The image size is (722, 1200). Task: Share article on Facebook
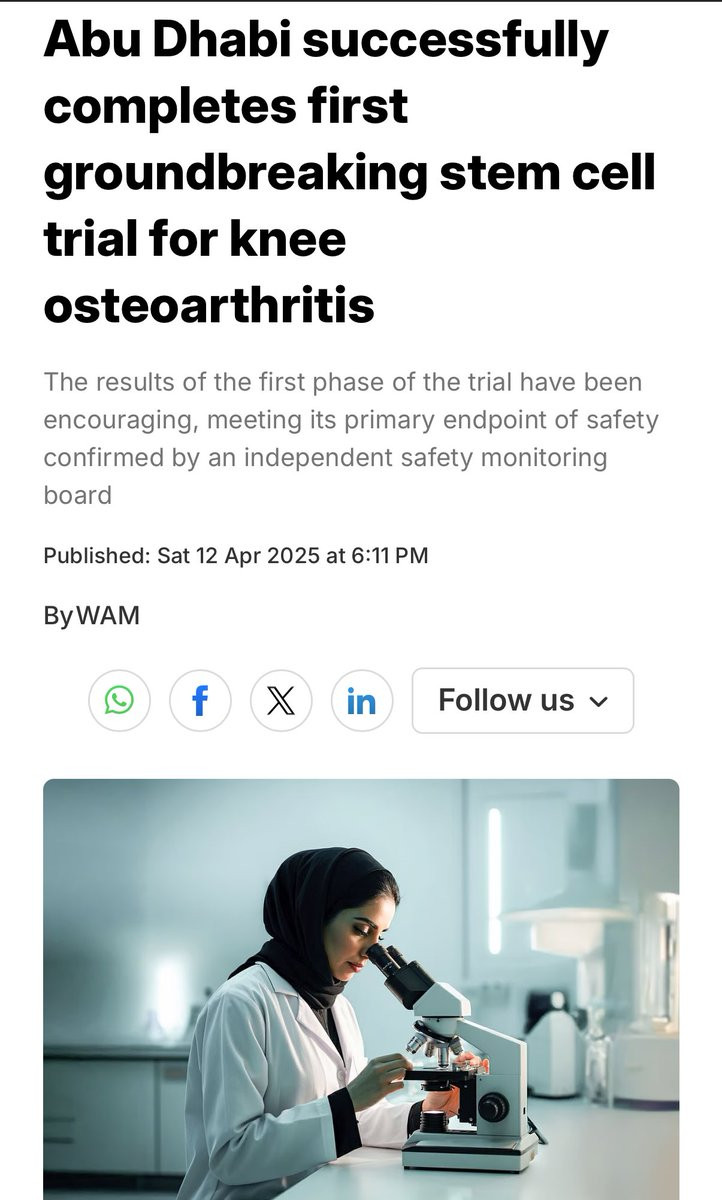[x=200, y=700]
